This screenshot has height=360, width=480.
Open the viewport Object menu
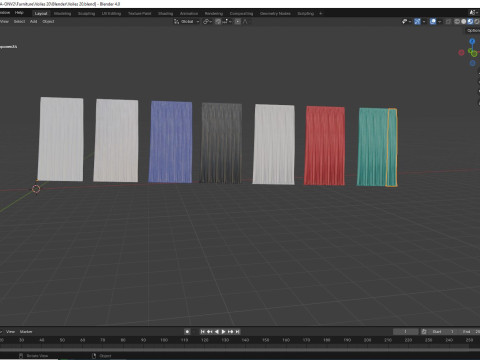(48, 21)
